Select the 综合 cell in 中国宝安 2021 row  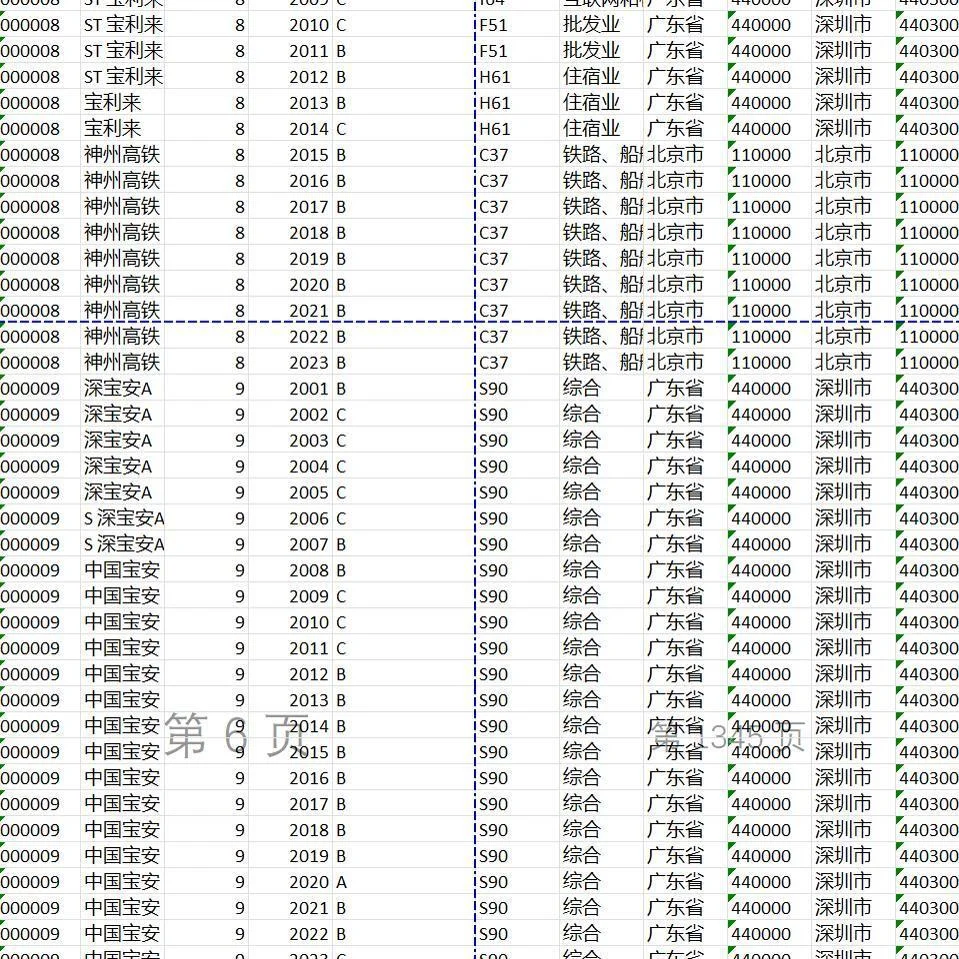[602, 908]
